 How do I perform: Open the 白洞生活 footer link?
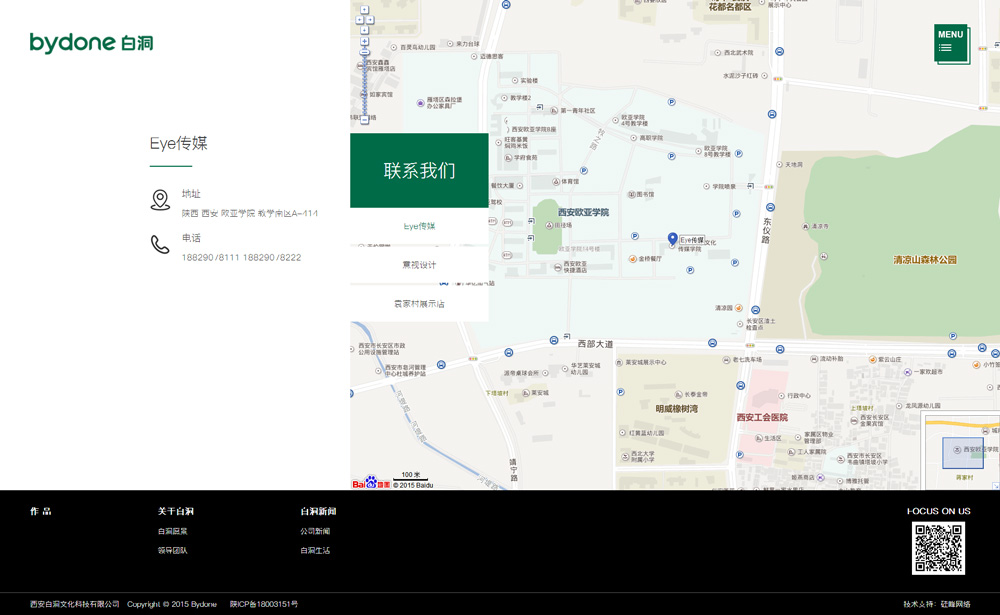[315, 551]
